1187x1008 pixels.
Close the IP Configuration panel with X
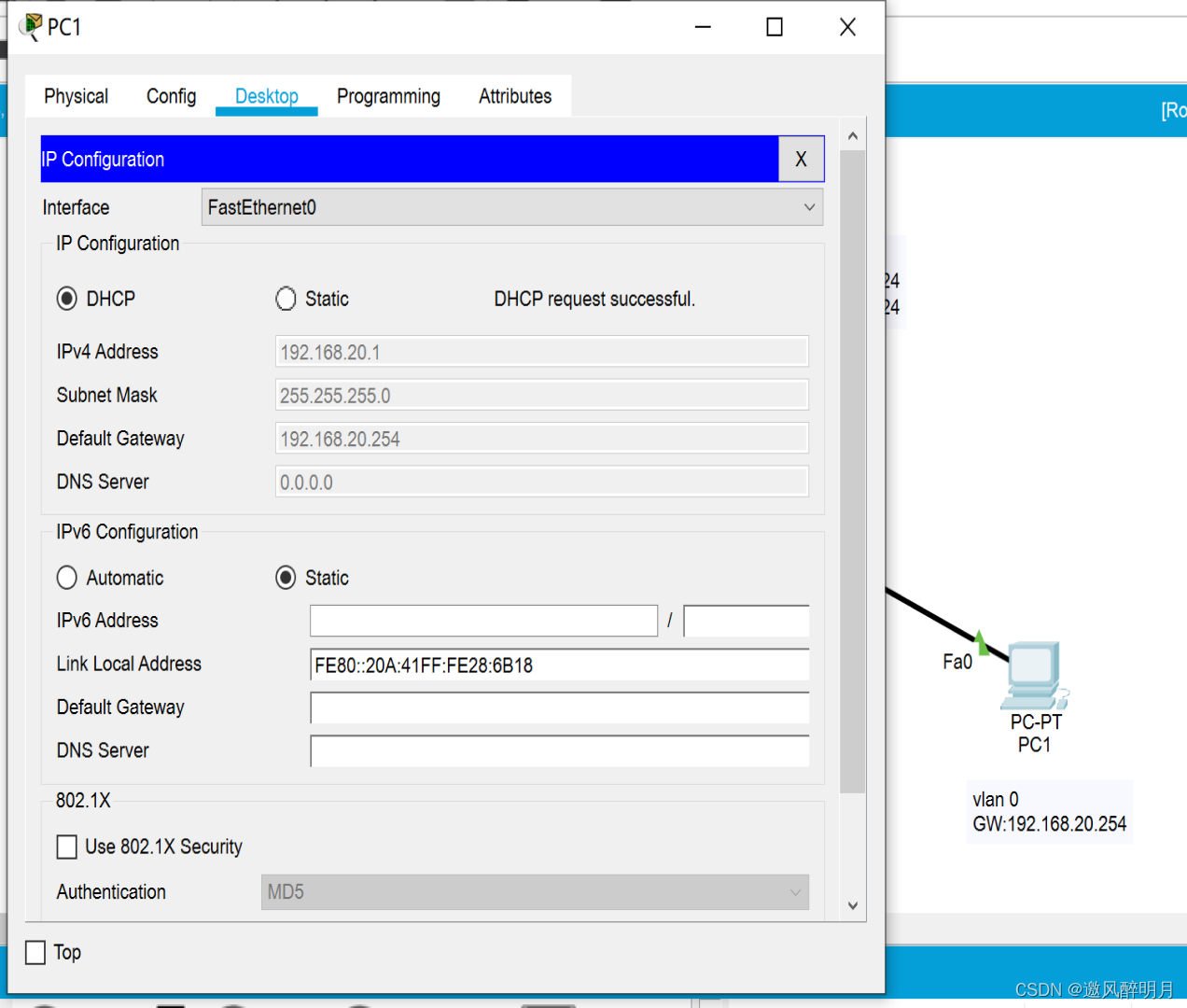click(801, 160)
